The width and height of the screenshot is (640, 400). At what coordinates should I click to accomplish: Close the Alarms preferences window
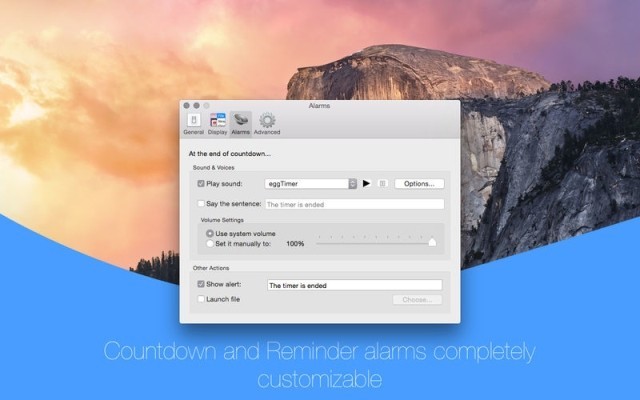tap(186, 104)
